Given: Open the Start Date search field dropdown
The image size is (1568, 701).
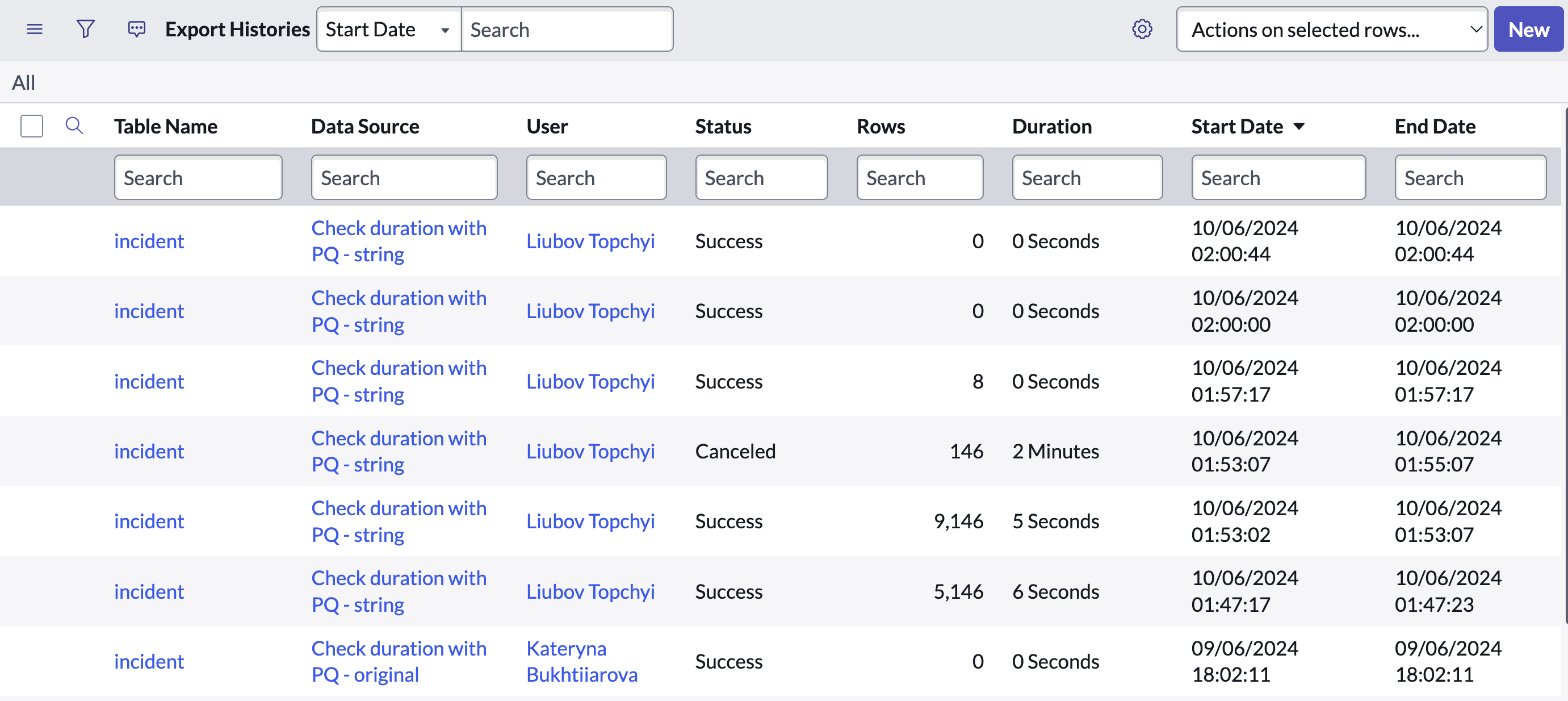Looking at the screenshot, I should pyautogui.click(x=388, y=29).
